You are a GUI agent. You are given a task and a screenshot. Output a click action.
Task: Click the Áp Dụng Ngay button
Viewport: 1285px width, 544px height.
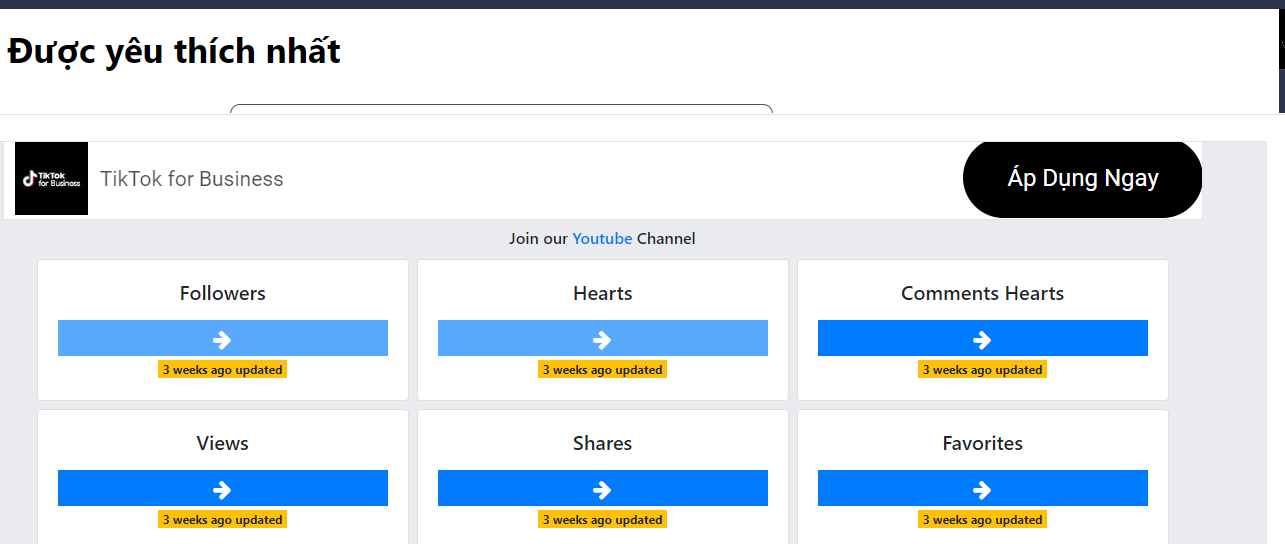[x=1082, y=179]
